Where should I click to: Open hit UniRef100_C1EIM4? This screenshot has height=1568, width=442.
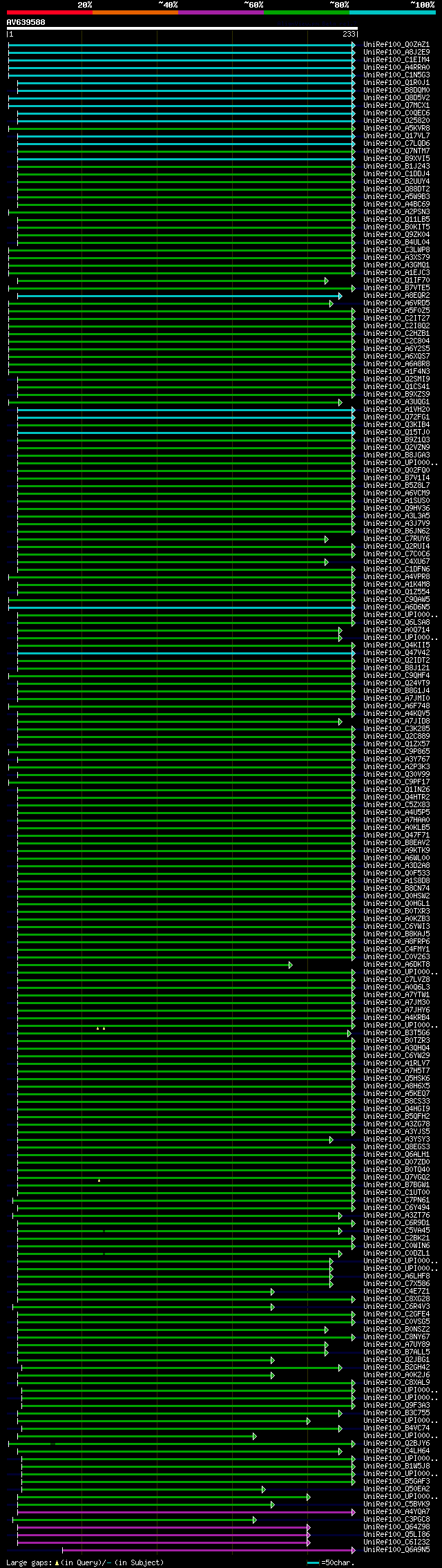(396, 59)
